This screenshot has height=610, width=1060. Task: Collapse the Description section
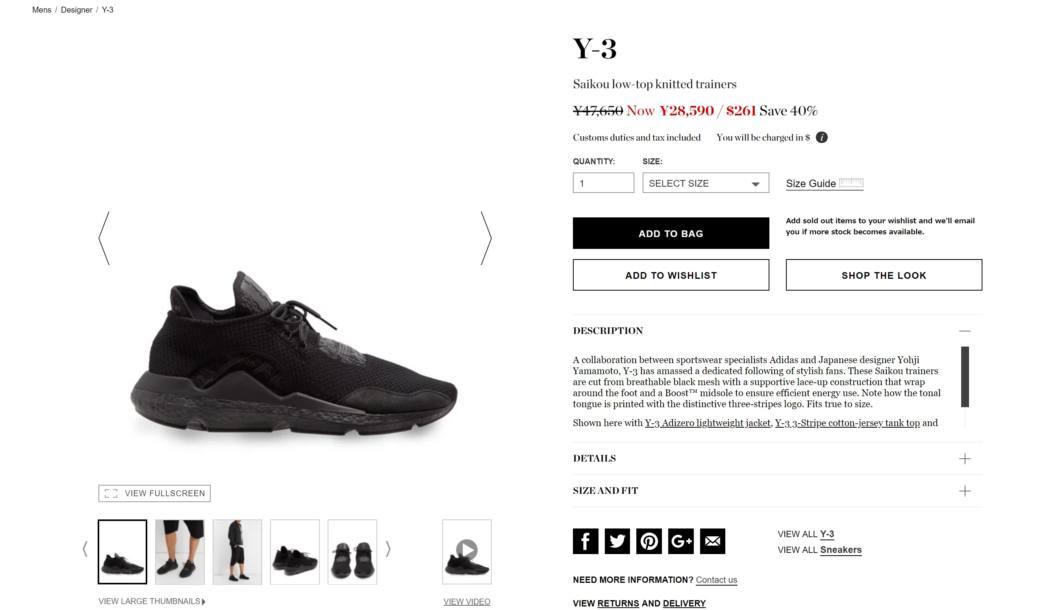pos(965,331)
